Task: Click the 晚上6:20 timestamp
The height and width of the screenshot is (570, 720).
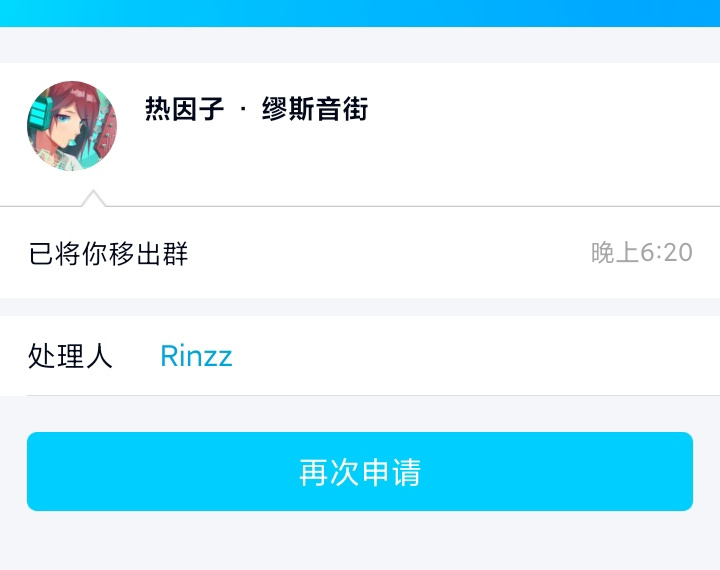Action: (x=641, y=253)
